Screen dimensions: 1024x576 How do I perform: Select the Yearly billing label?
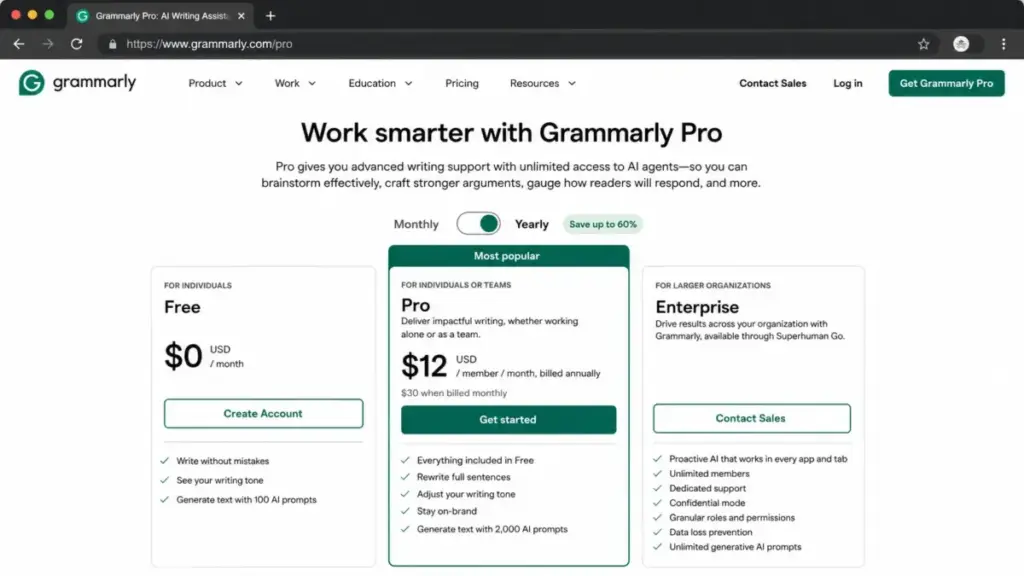[532, 224]
